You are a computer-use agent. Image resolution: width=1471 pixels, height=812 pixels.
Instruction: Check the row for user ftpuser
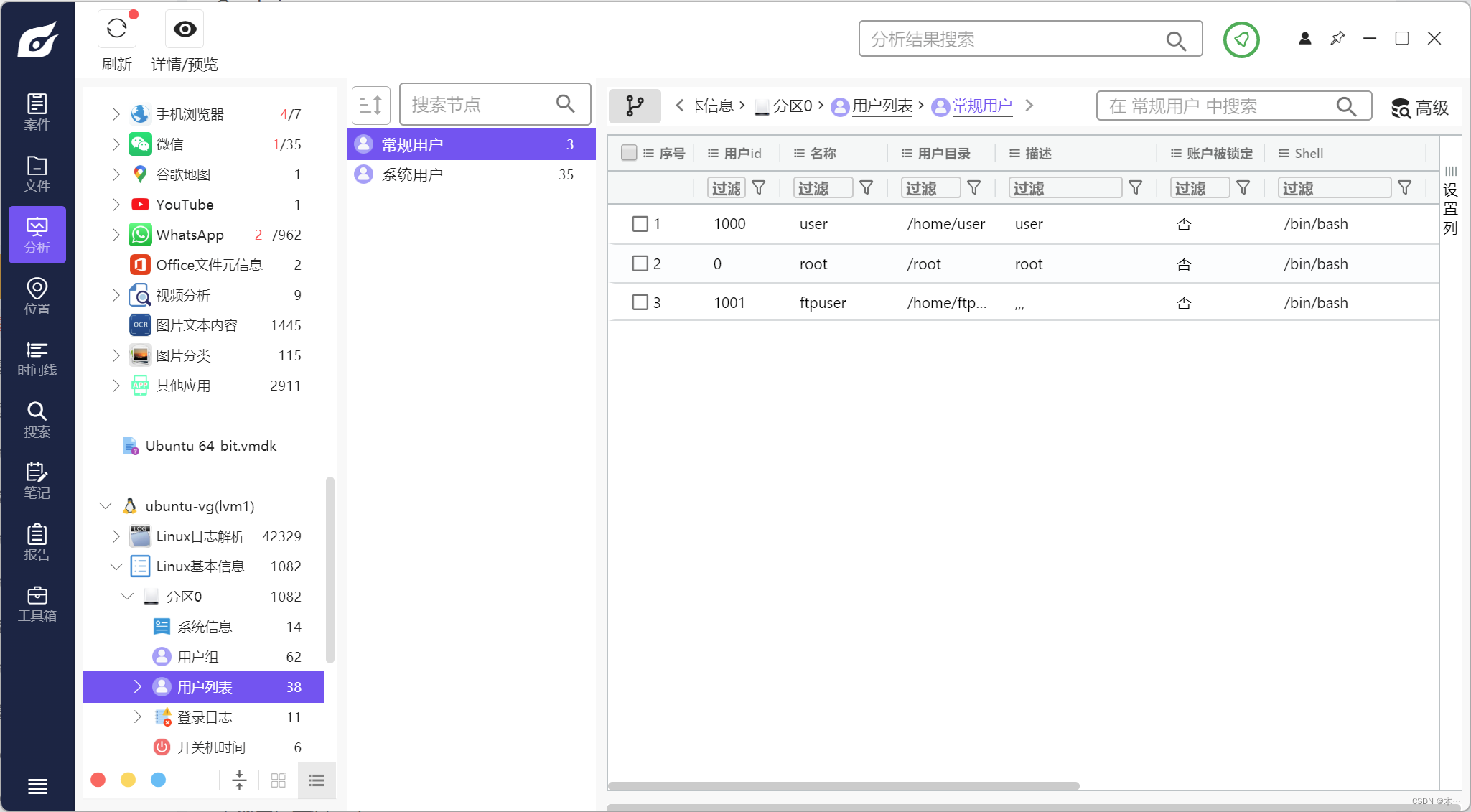(640, 302)
